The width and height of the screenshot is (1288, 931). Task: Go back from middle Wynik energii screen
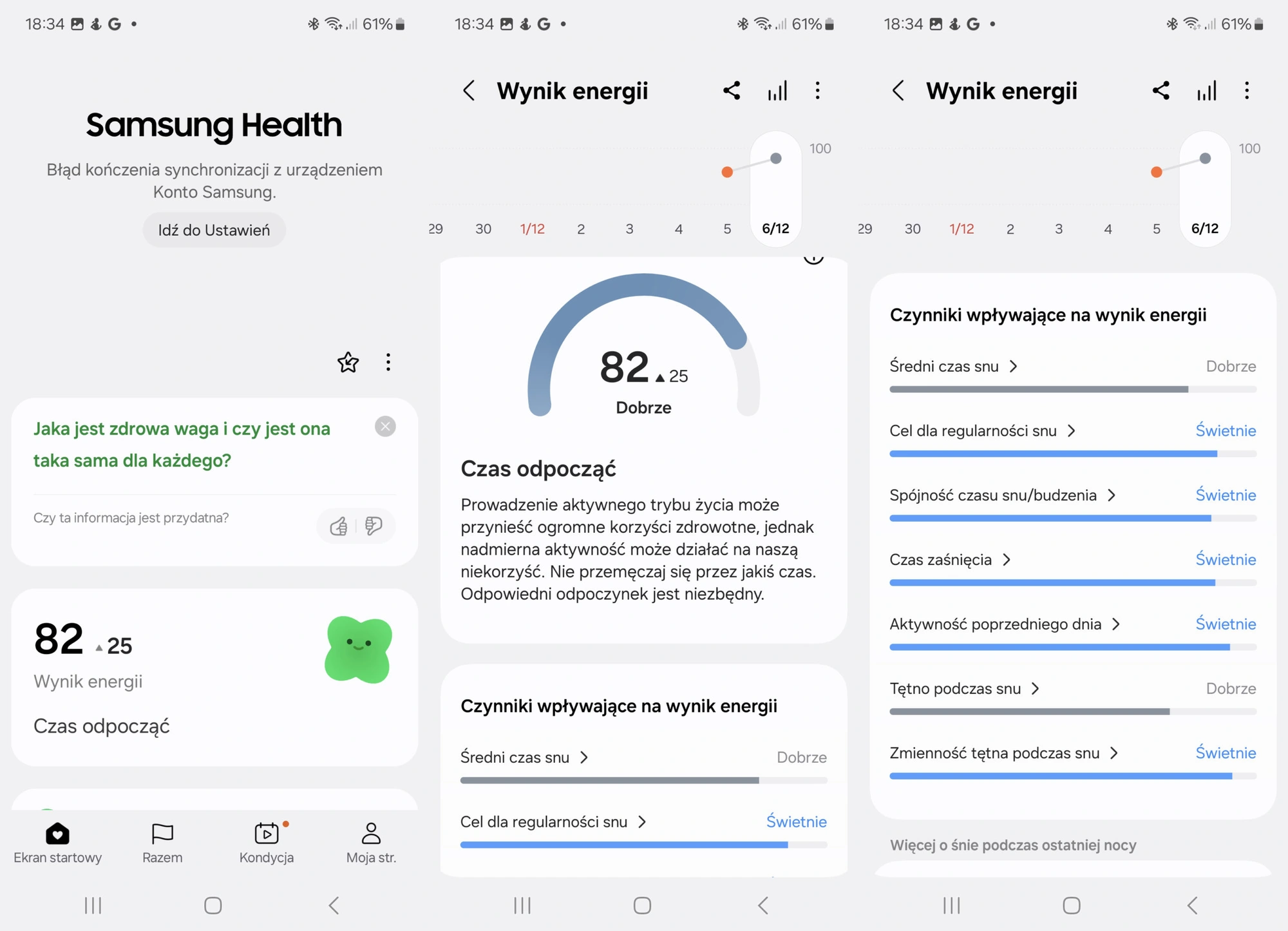click(469, 91)
